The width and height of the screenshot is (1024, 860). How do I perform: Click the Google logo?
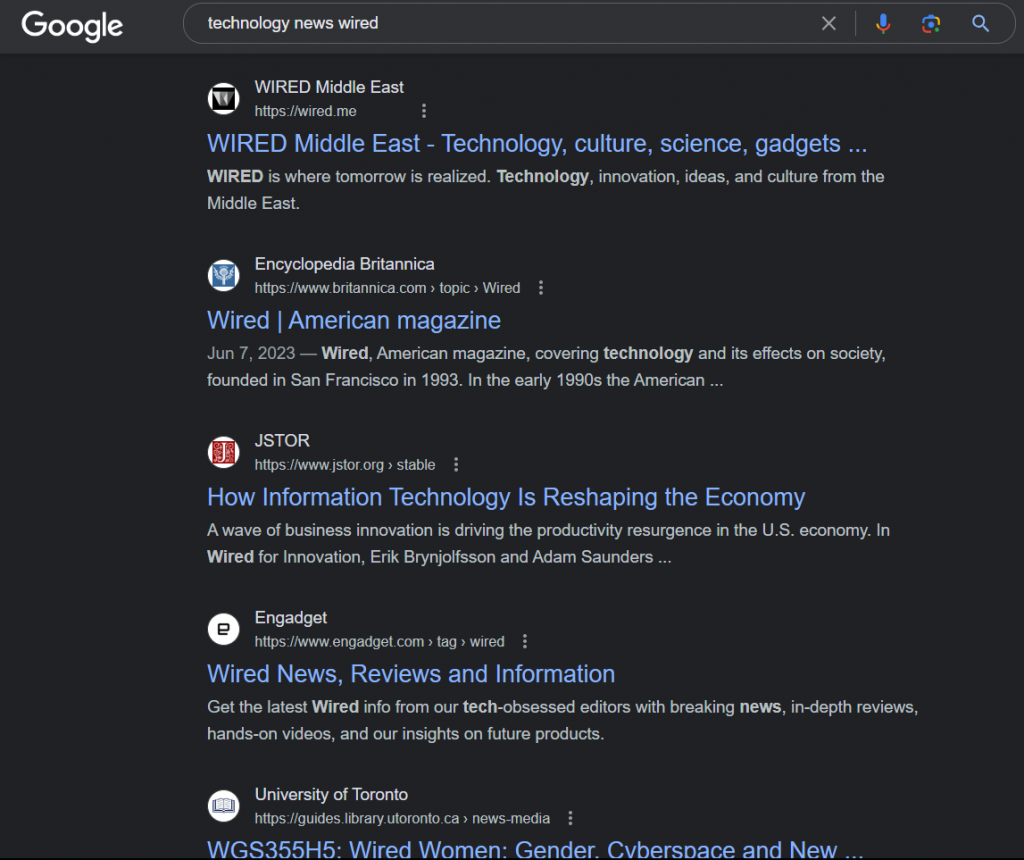point(72,25)
